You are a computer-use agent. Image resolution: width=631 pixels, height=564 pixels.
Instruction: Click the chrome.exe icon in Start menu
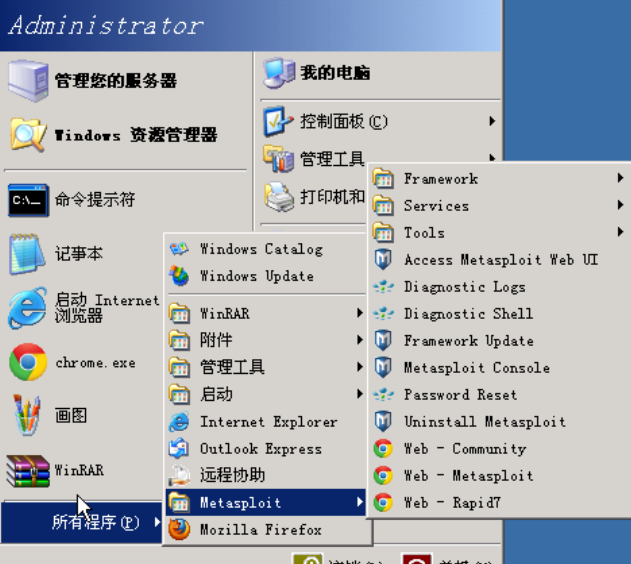pos(28,362)
